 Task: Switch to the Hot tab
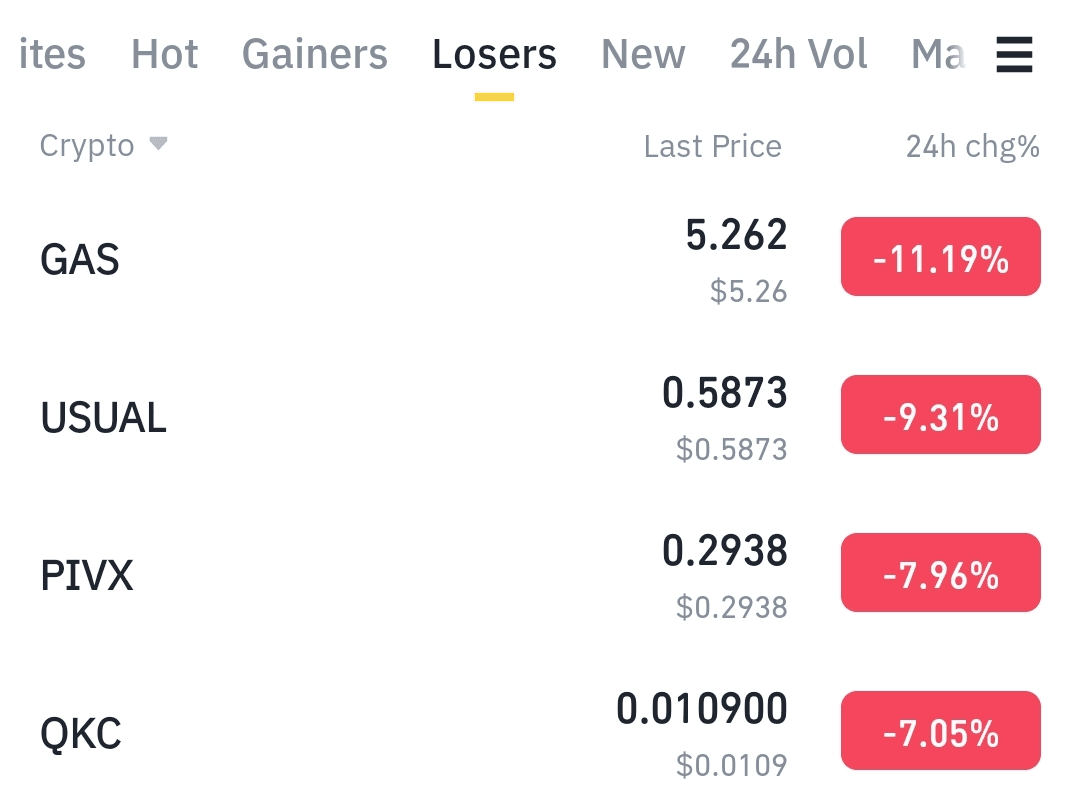(165, 54)
